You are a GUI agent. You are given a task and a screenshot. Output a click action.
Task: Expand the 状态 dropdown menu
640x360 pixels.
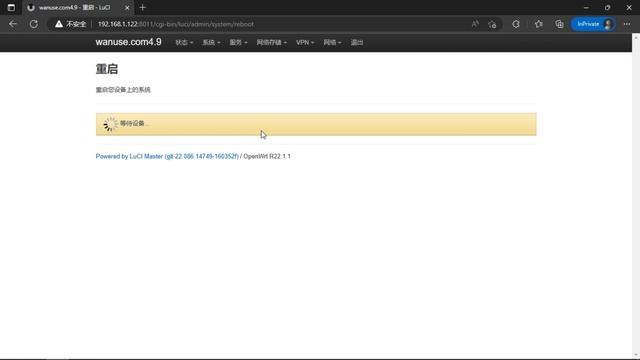tap(184, 42)
